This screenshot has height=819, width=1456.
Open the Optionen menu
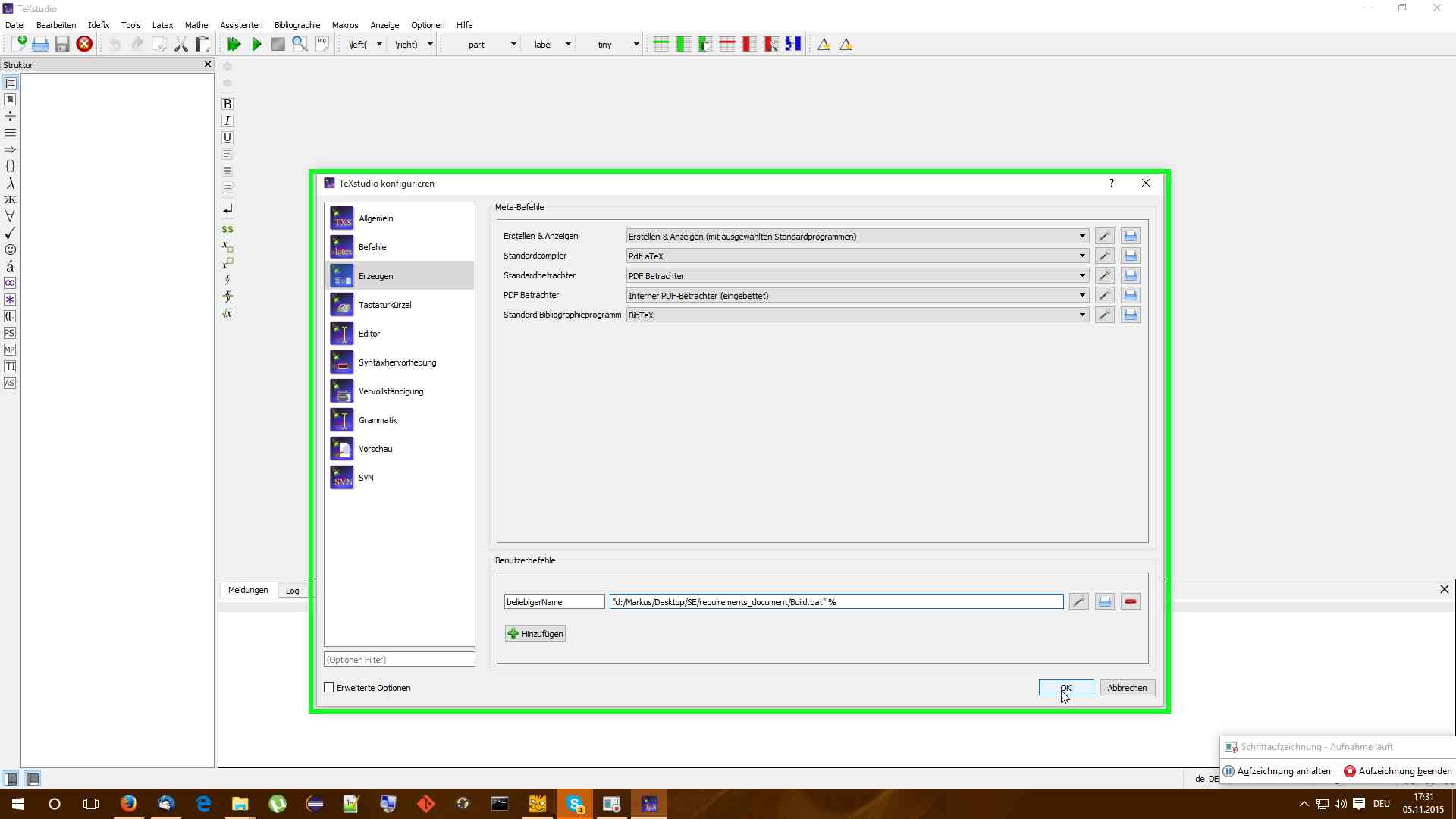pyautogui.click(x=428, y=25)
